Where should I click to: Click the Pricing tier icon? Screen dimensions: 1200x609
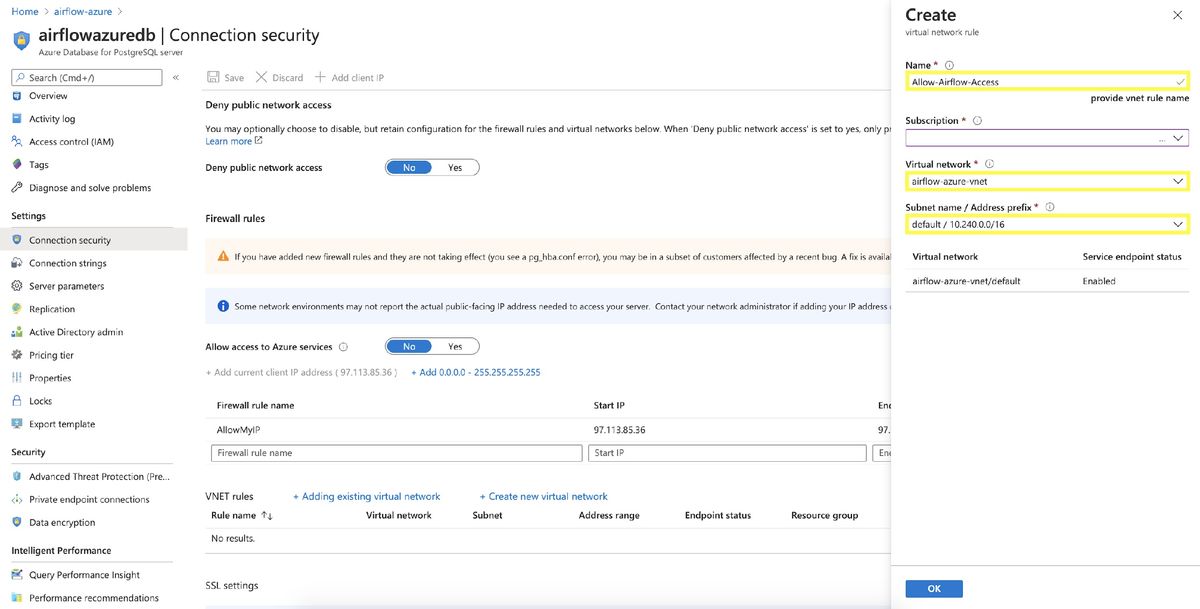tap(17, 355)
